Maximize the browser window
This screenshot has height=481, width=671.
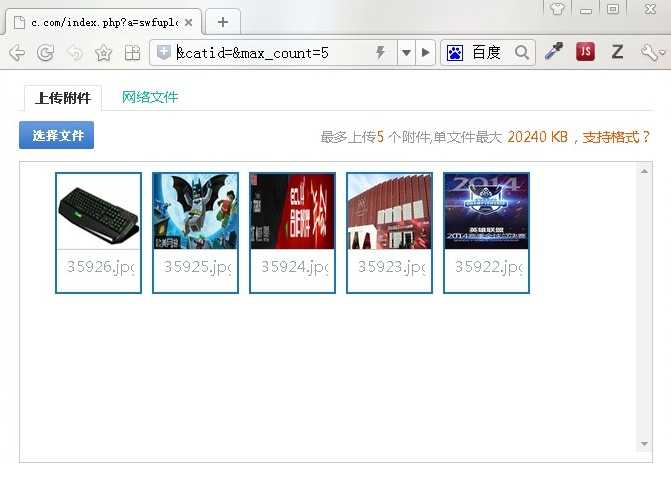[x=613, y=9]
